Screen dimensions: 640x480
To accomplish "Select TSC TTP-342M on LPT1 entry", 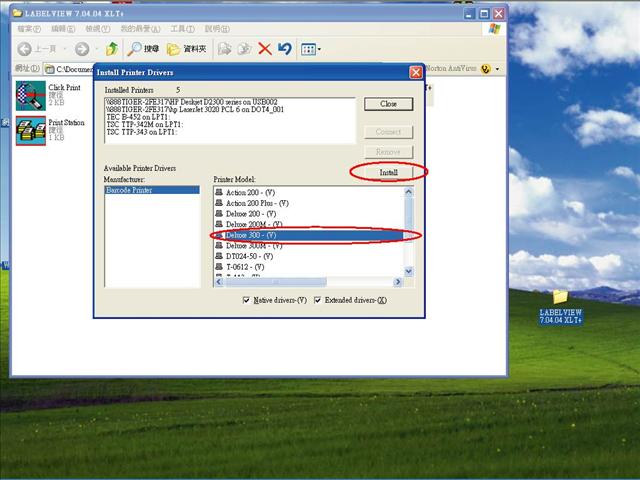I will 144,124.
